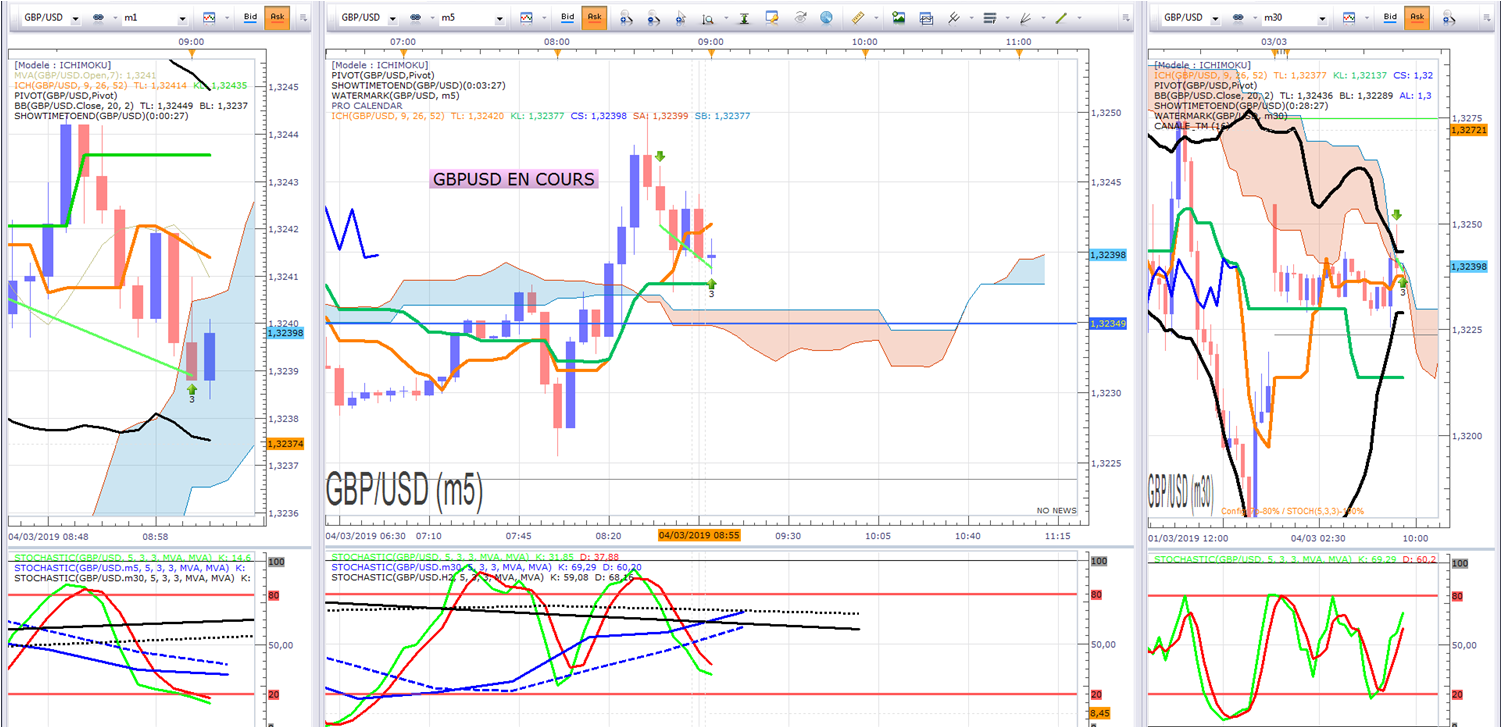Toggle Bid price in the m5 chart

coord(567,17)
